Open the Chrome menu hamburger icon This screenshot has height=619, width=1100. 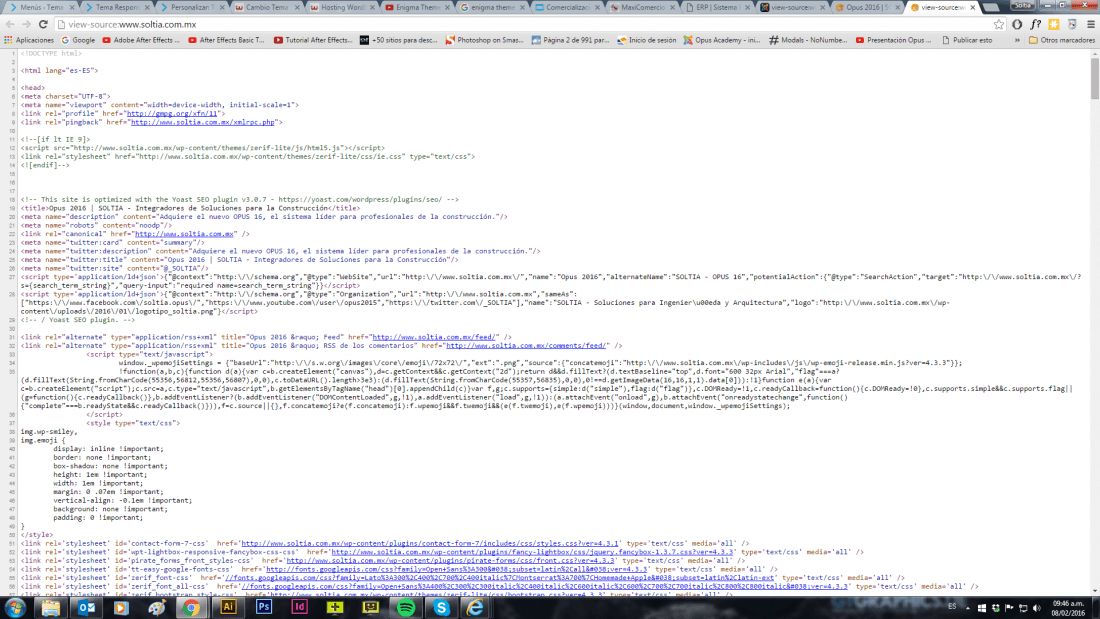(1091, 25)
